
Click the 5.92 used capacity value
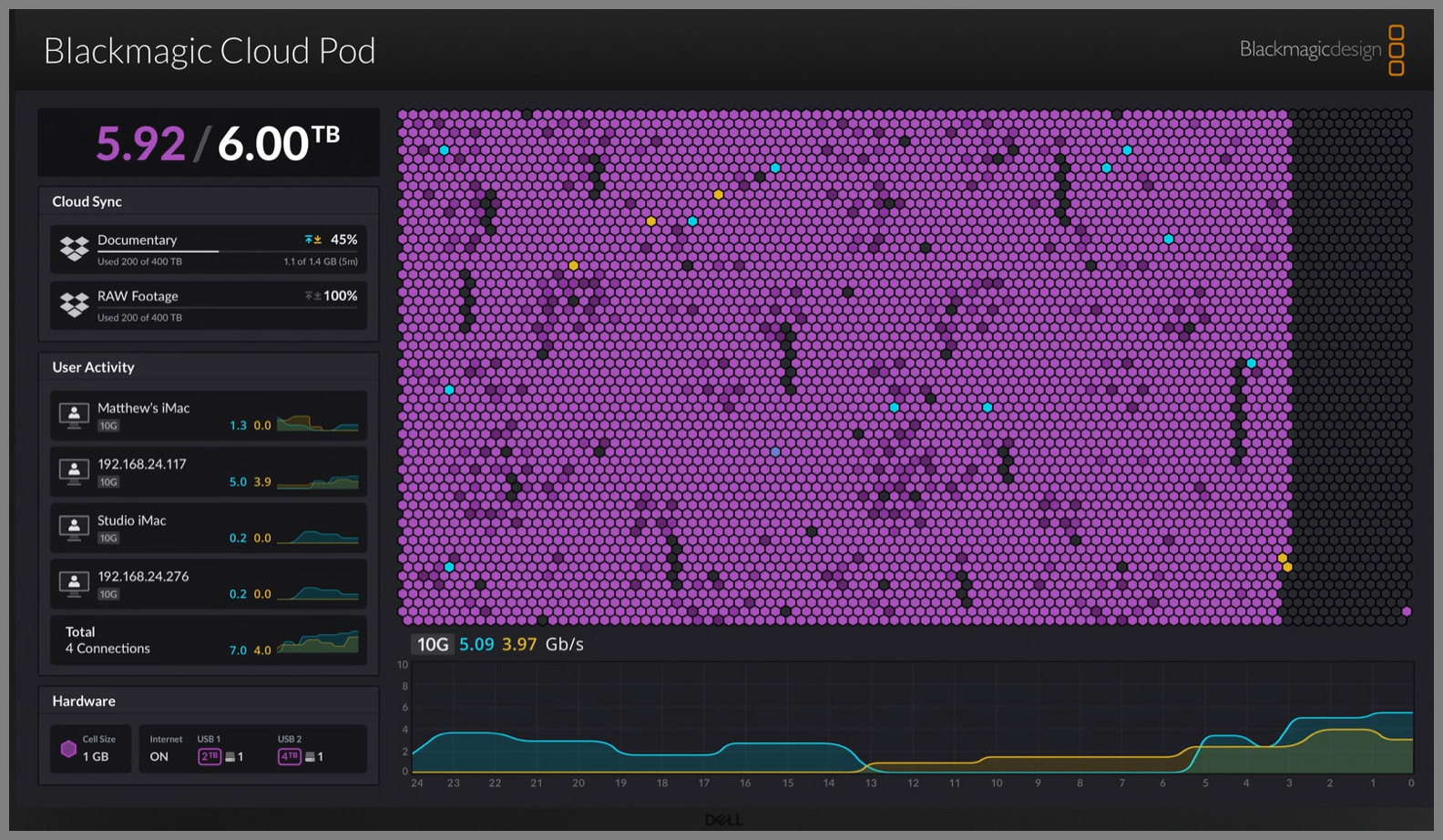pyautogui.click(x=140, y=143)
